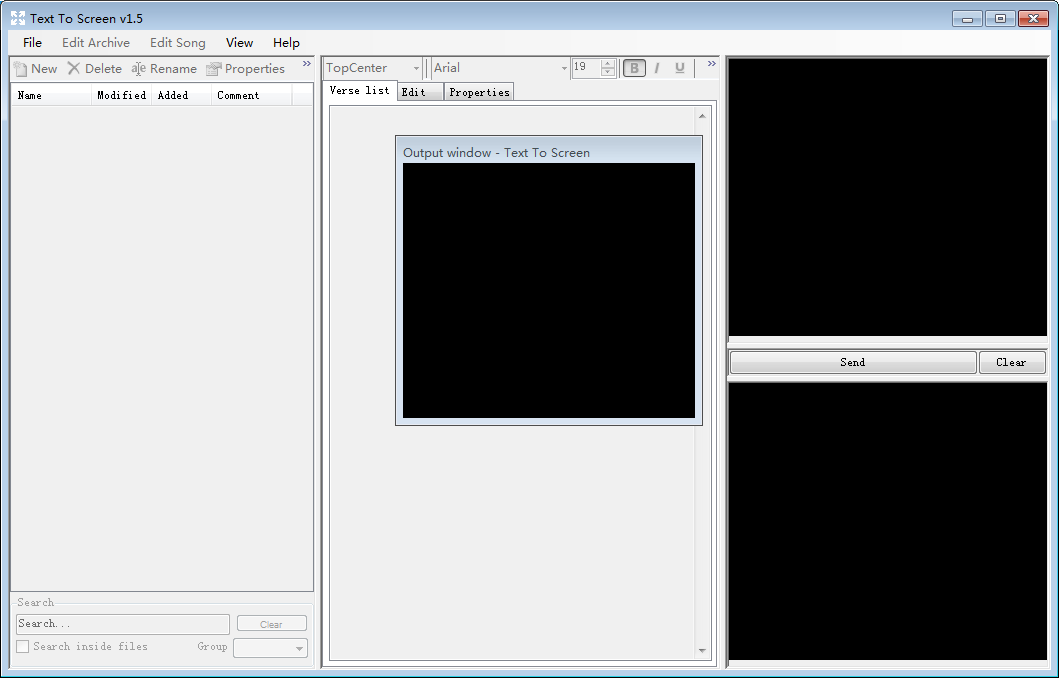Click the Search input field
The width and height of the screenshot is (1059, 678).
coord(123,624)
